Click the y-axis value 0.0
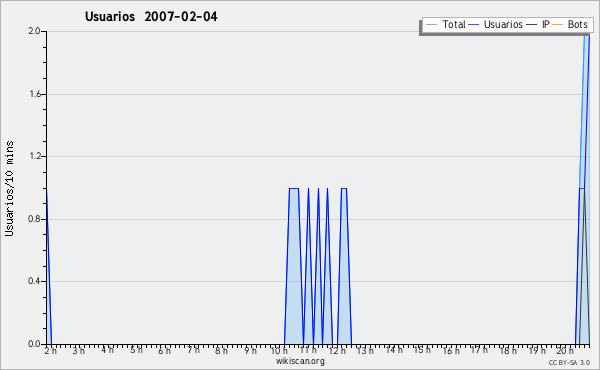The image size is (600, 370). pyautogui.click(x=34, y=344)
